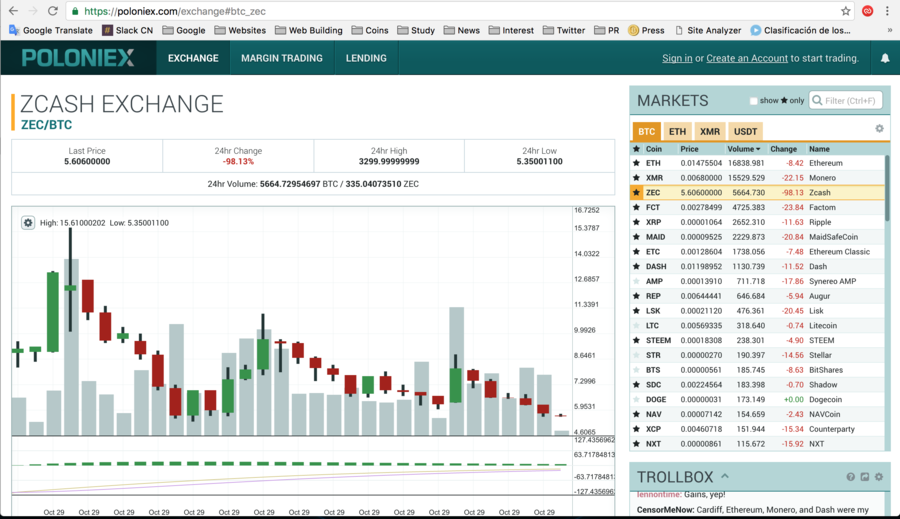Sort markets by star column header

[x=636, y=149]
